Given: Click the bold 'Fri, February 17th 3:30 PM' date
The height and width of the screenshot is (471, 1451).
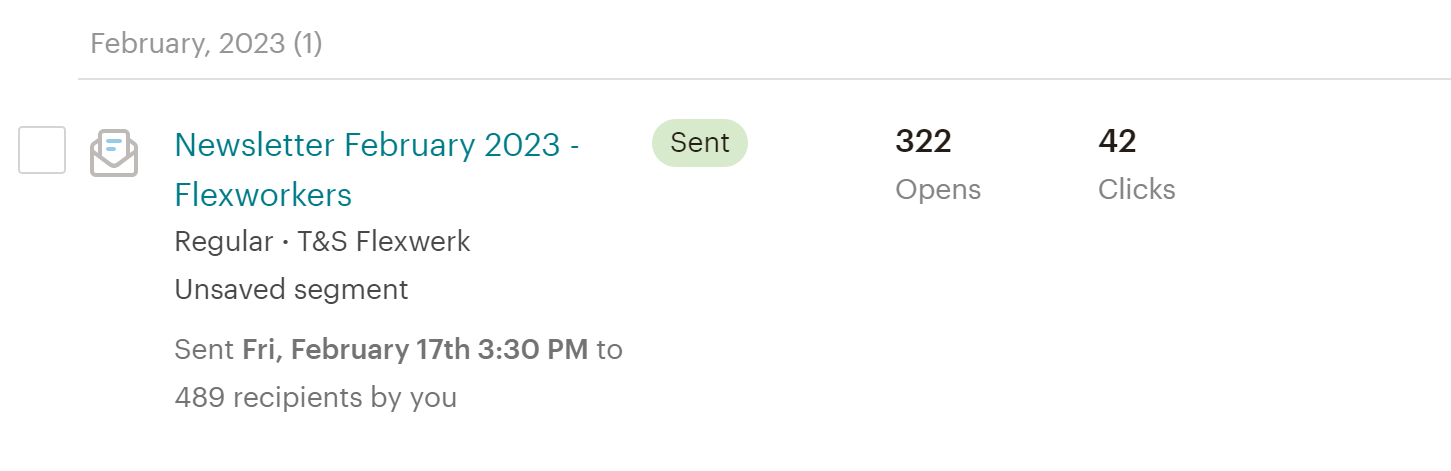Looking at the screenshot, I should pyautogui.click(x=415, y=350).
